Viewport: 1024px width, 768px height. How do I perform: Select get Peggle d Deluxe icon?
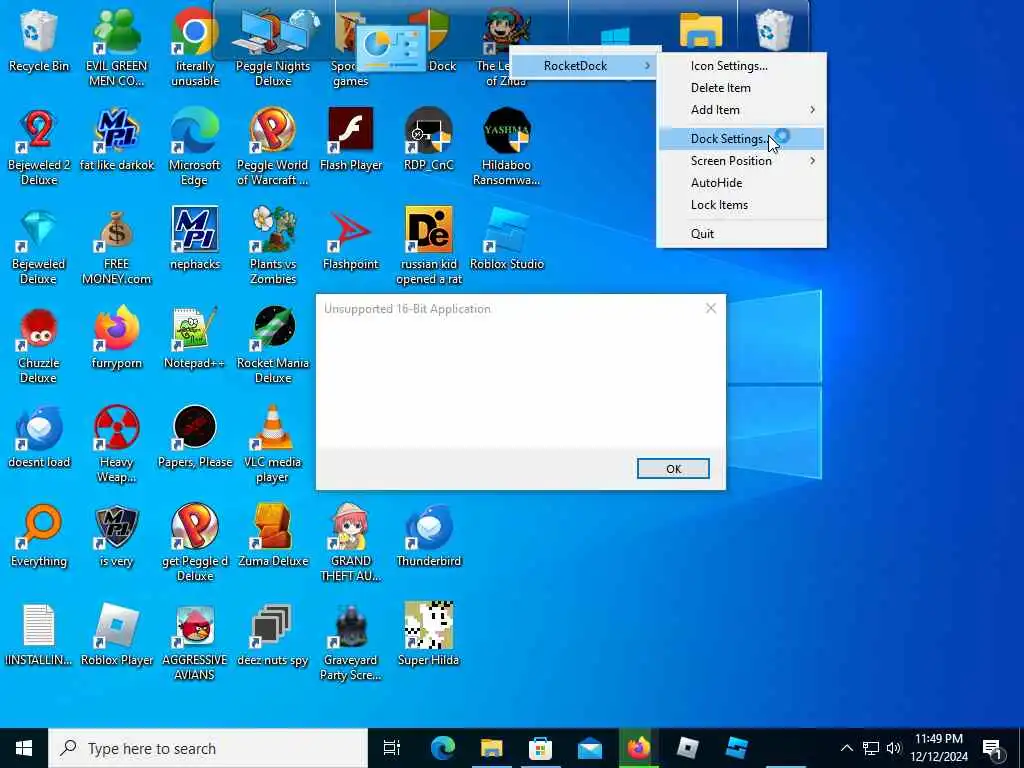(195, 543)
